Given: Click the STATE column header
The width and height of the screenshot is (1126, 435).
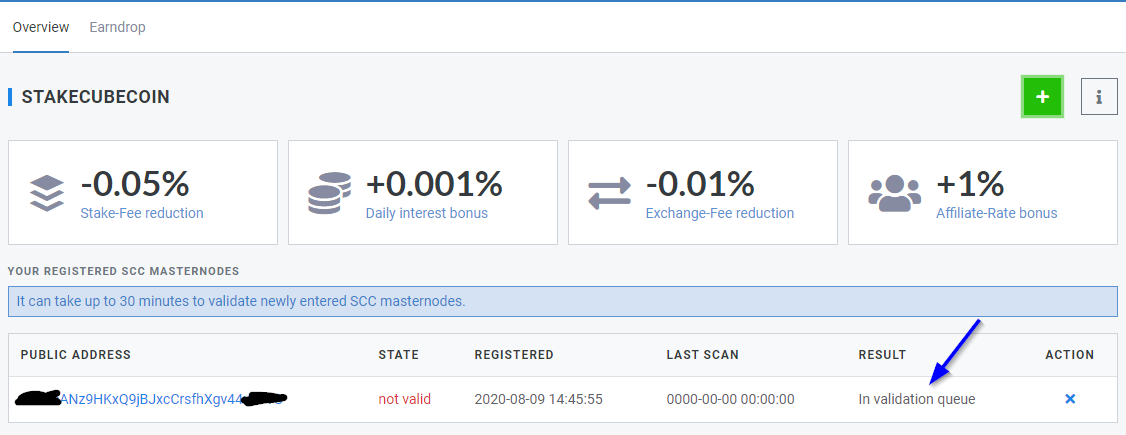Looking at the screenshot, I should (399, 355).
